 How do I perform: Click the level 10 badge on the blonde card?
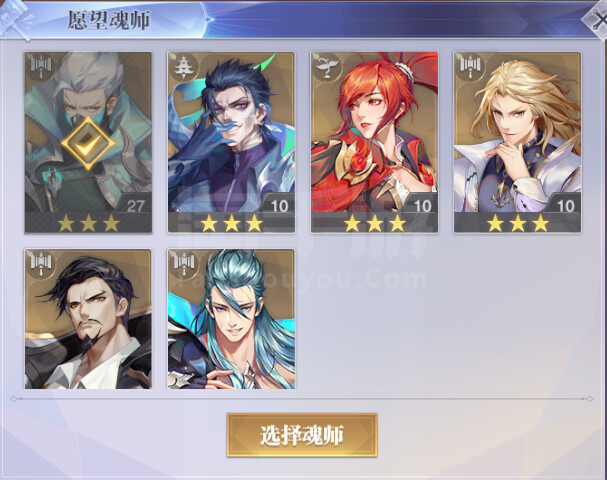click(566, 205)
